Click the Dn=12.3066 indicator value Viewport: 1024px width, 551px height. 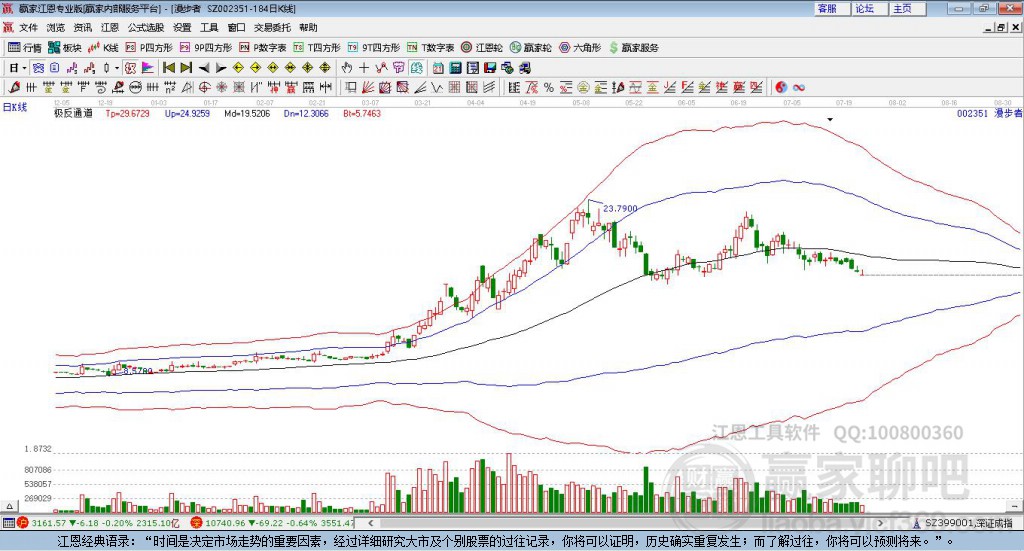coord(306,114)
